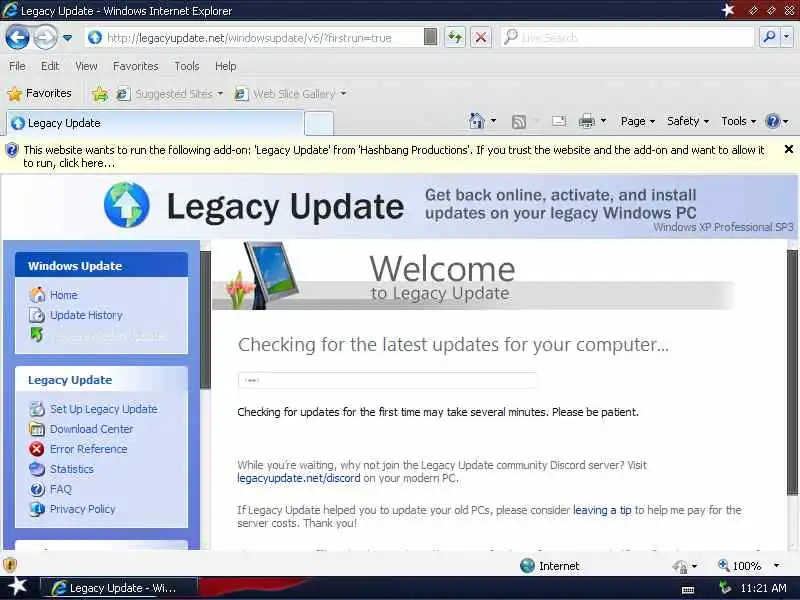Open the Favorites menu

(136, 66)
